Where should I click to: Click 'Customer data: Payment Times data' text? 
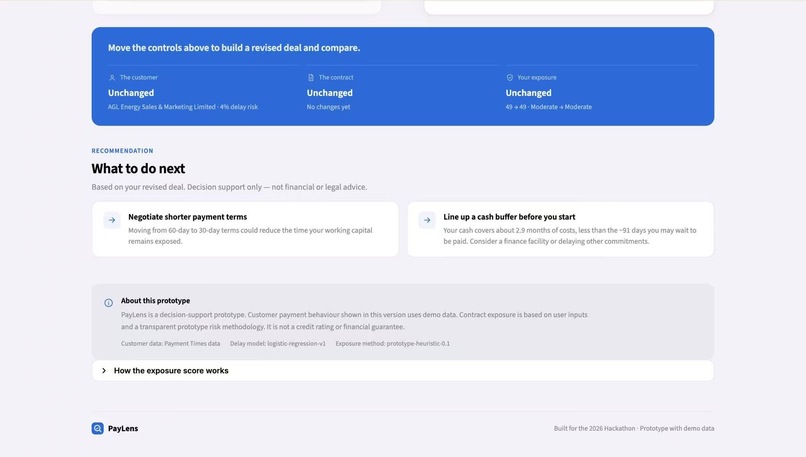pos(171,343)
